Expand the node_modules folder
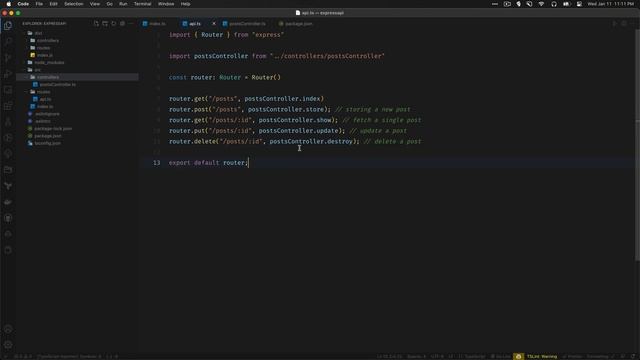The height and width of the screenshot is (360, 640). [78, 62]
